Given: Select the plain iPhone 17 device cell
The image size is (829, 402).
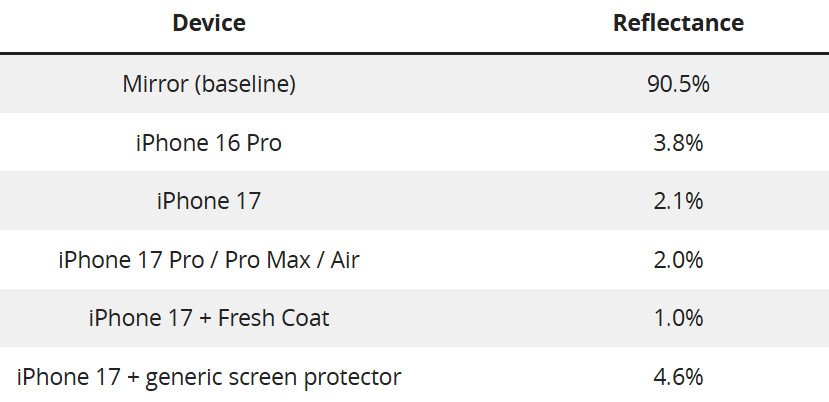Looking at the screenshot, I should 209,201.
